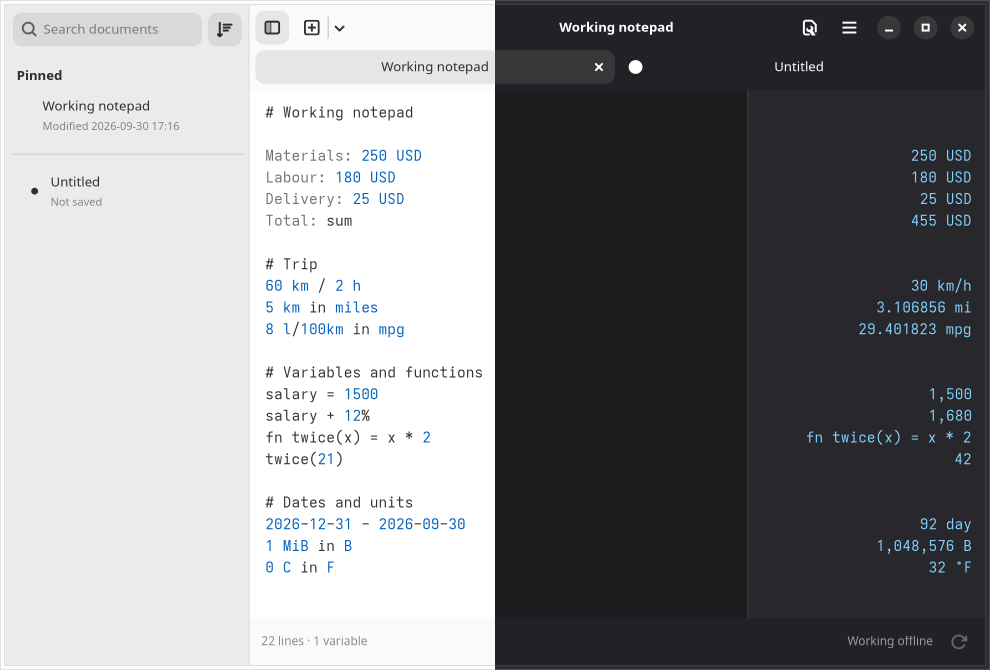Open the hamburger main menu

tap(849, 28)
